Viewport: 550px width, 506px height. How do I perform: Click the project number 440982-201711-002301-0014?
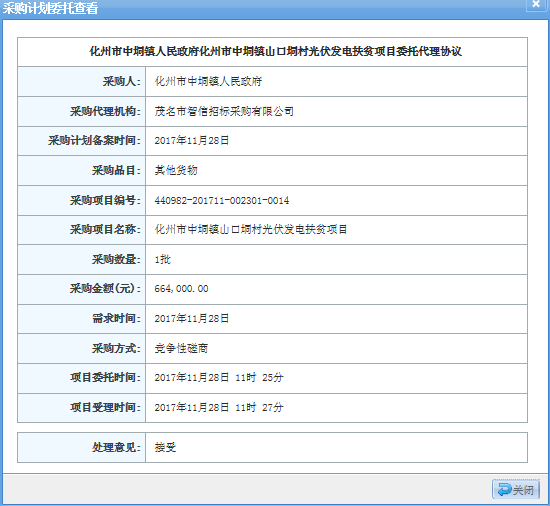tap(222, 201)
